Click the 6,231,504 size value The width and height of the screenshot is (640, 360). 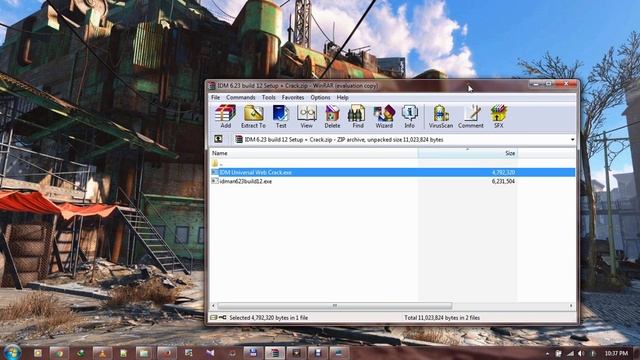coord(503,181)
